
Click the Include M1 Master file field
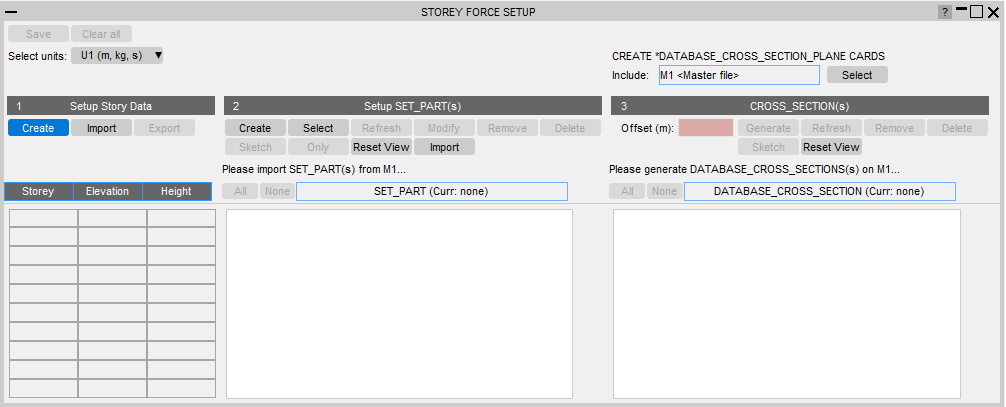738,75
